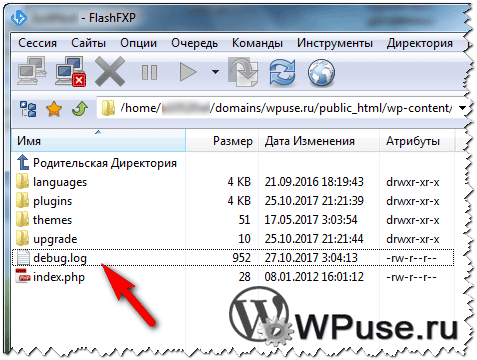The width and height of the screenshot is (477, 360).
Task: Click attributes drwxr-xr-x of languages
Action: tap(413, 182)
